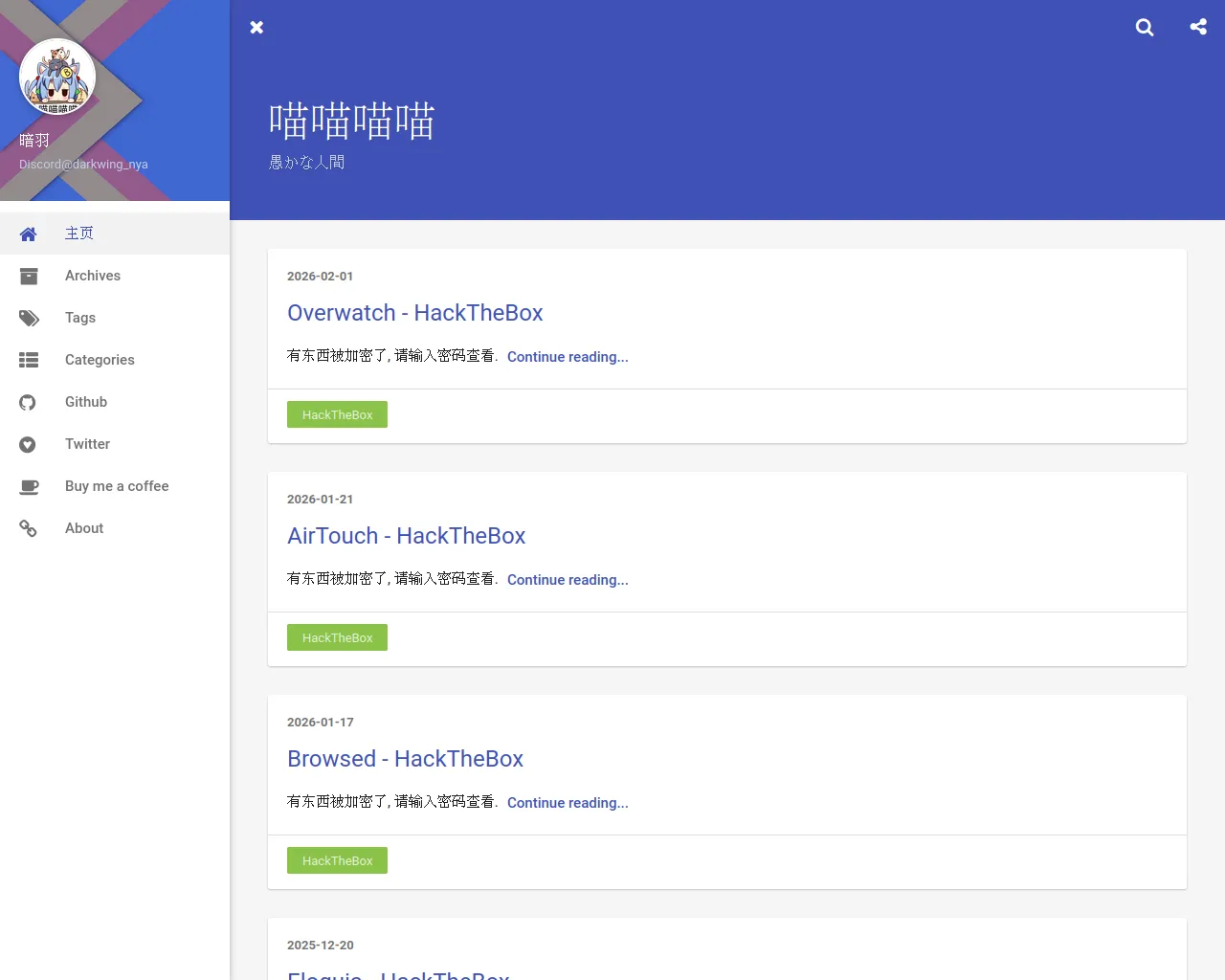The height and width of the screenshot is (980, 1225).
Task: Click the Github logo icon
Action: [x=28, y=403]
